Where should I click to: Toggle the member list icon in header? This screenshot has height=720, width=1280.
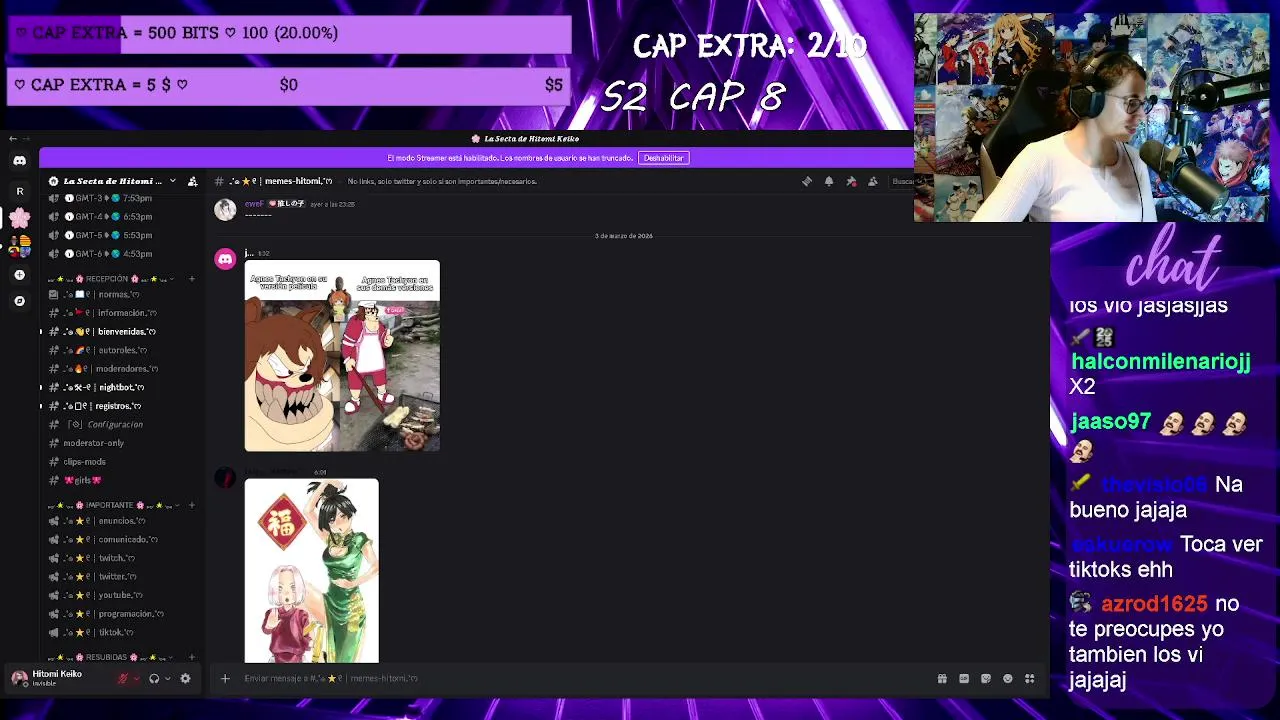pos(873,181)
